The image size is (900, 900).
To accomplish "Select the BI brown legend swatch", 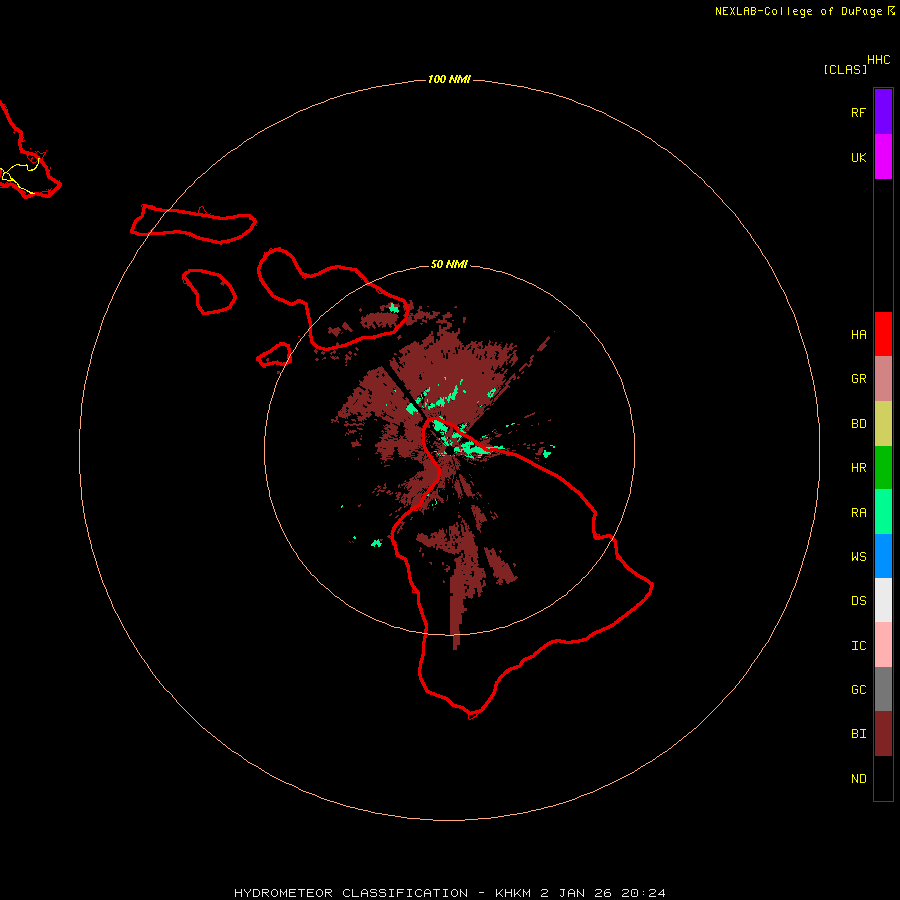I will click(883, 734).
